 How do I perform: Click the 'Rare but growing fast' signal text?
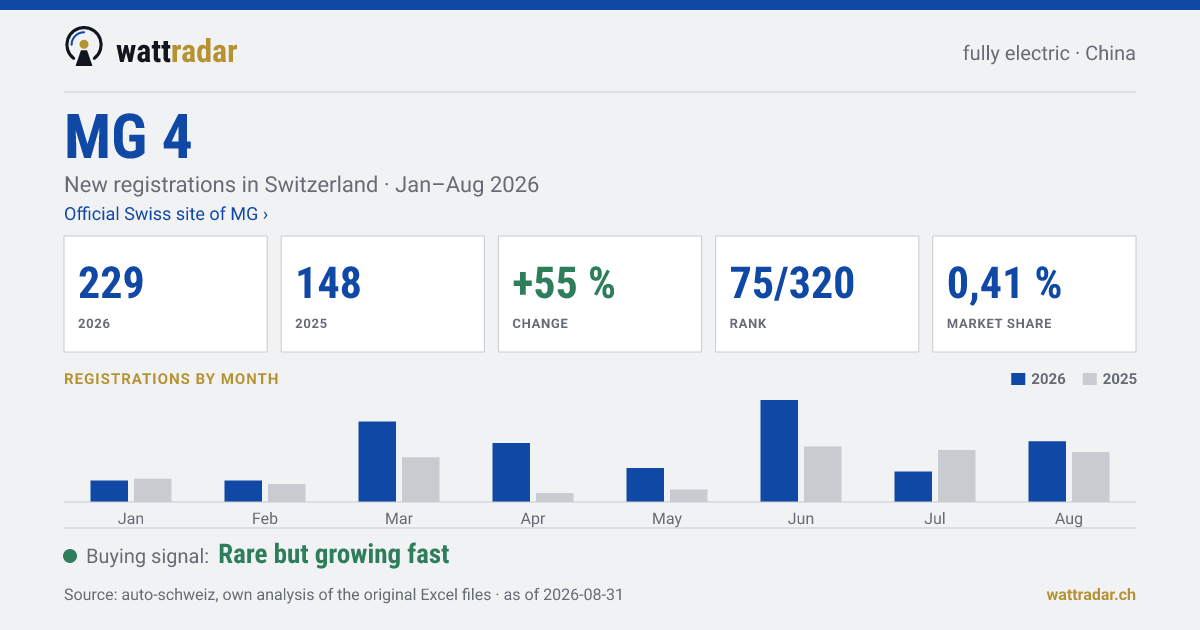[334, 555]
